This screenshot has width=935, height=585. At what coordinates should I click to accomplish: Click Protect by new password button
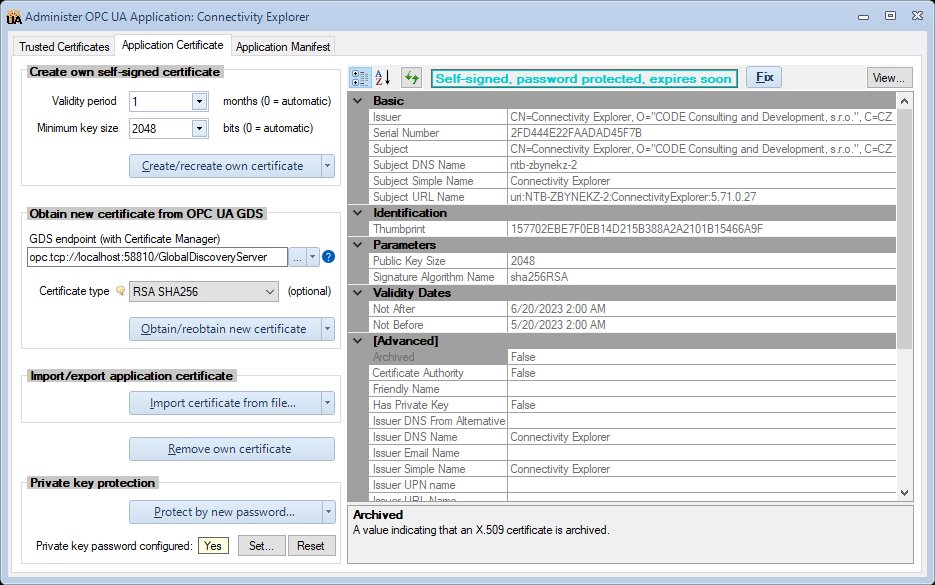(225, 512)
